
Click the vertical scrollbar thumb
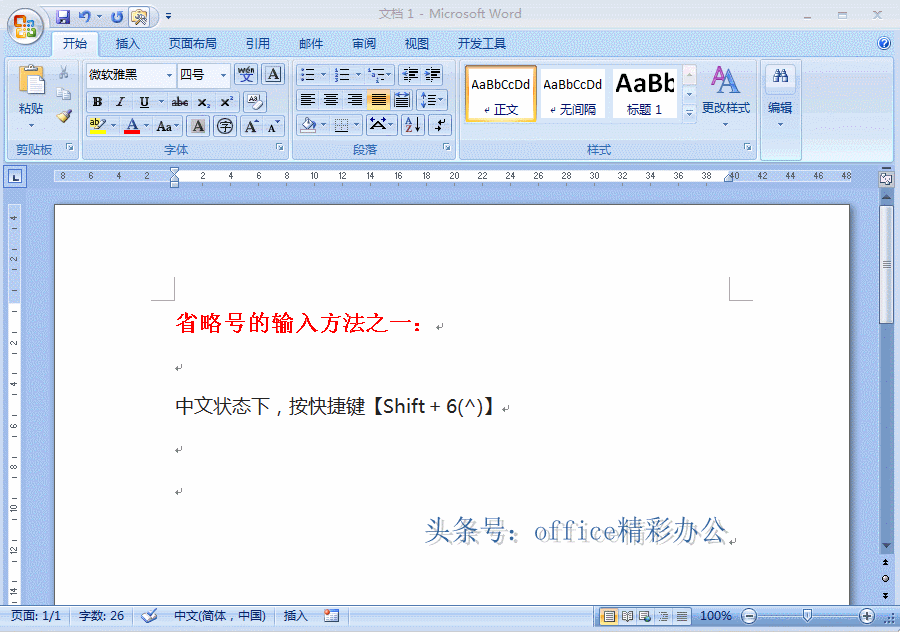click(886, 265)
